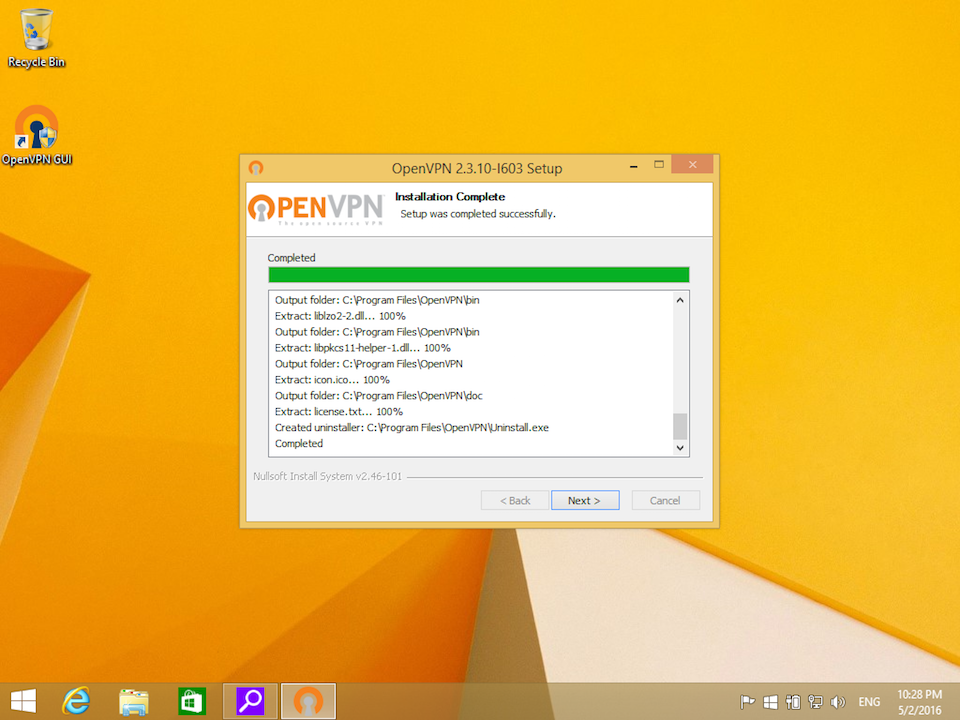Image resolution: width=960 pixels, height=720 pixels.
Task: Select the OpenVPN setup taskbar button
Action: pyautogui.click(x=309, y=701)
